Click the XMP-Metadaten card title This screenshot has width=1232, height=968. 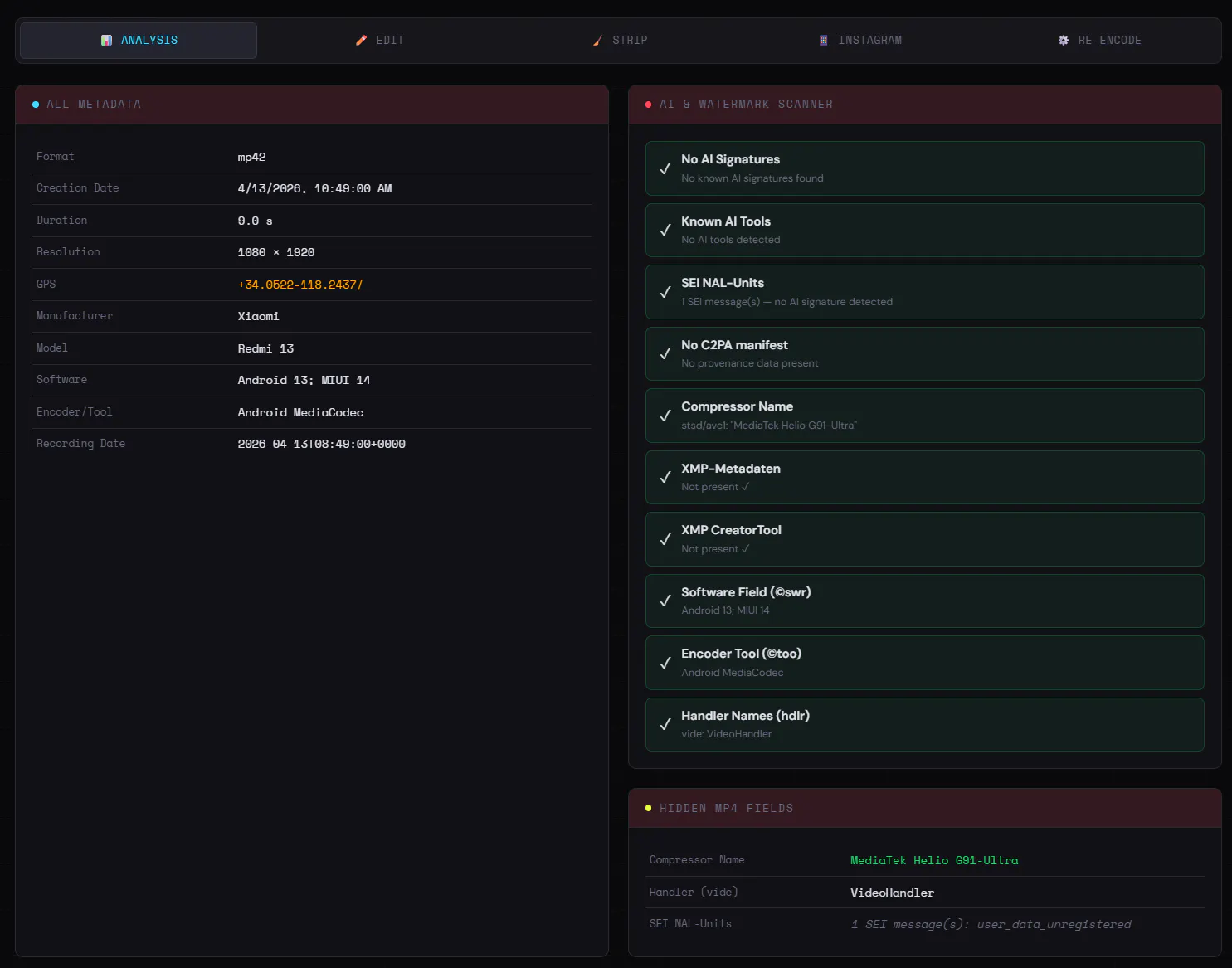tap(731, 469)
